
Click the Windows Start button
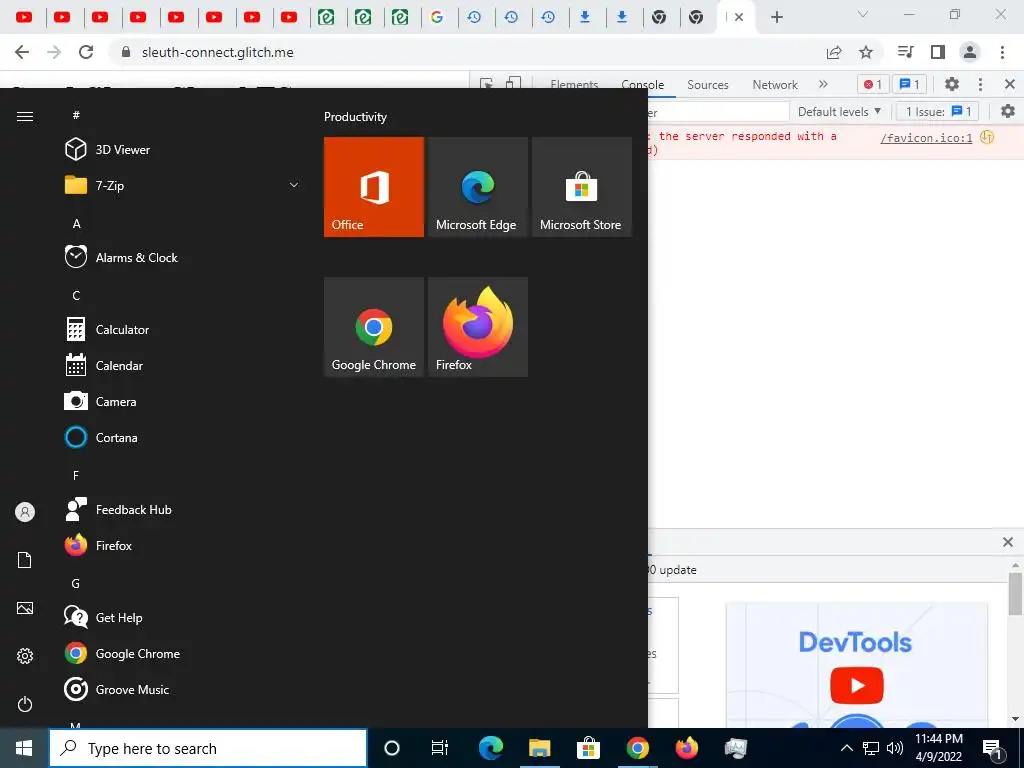point(24,748)
